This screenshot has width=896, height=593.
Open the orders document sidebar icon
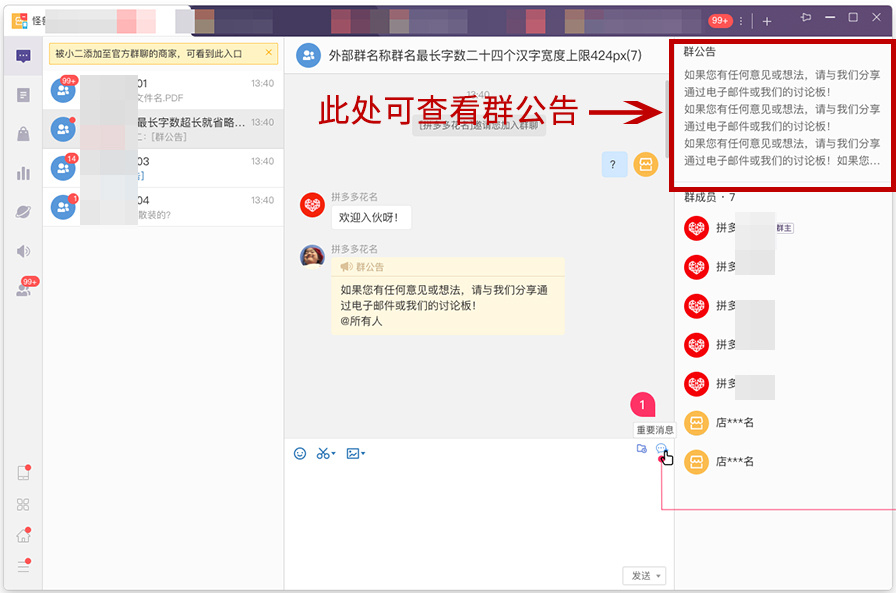coord(23,95)
